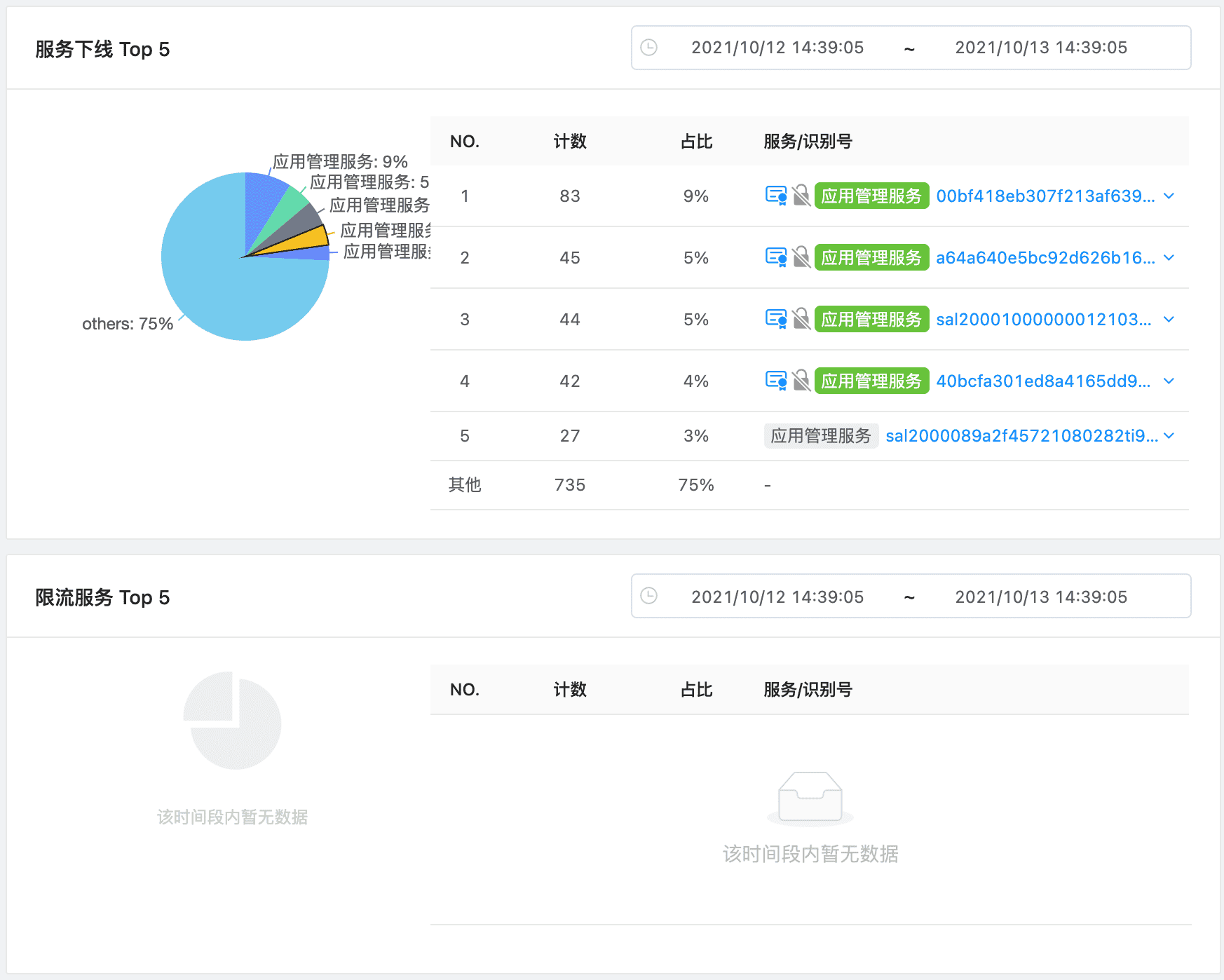Click certificate icon in row sal20001000000012103
1224x980 pixels.
(x=776, y=319)
